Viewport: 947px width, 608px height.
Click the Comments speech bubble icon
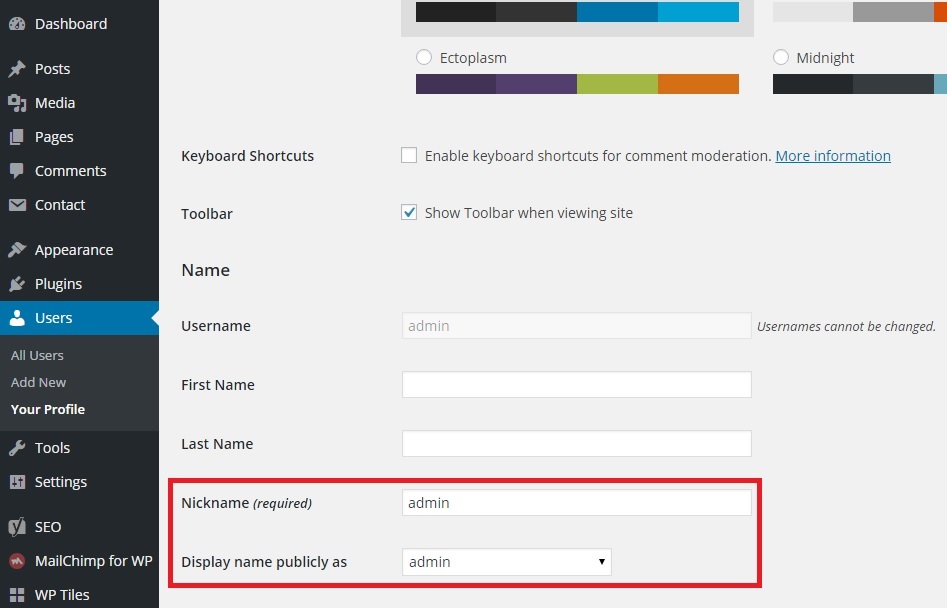16,171
